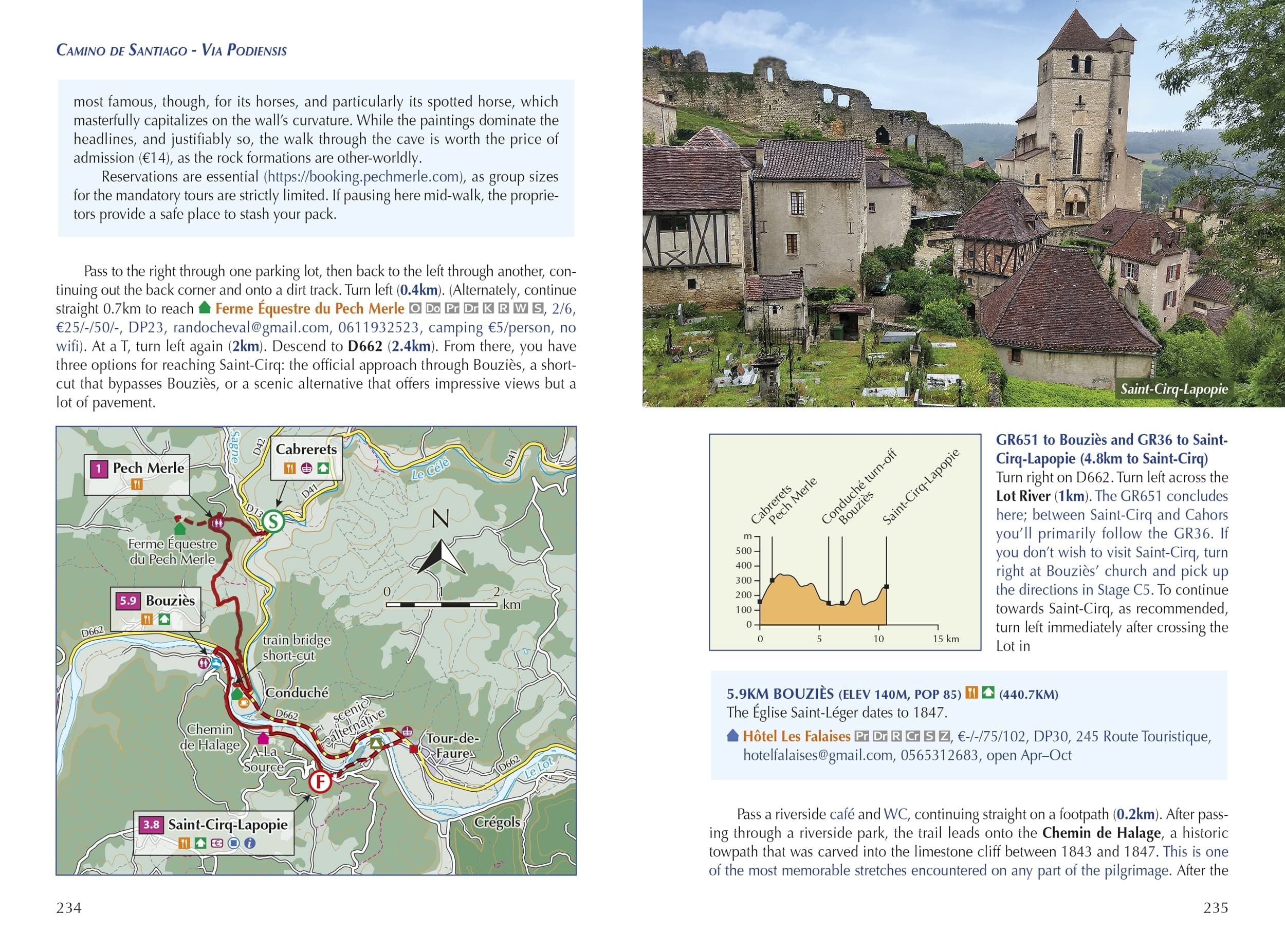This screenshot has width=1285, height=952.
Task: Click the ATM euro icon in Saint-Cirq-Lapopie label
Action: point(217,843)
